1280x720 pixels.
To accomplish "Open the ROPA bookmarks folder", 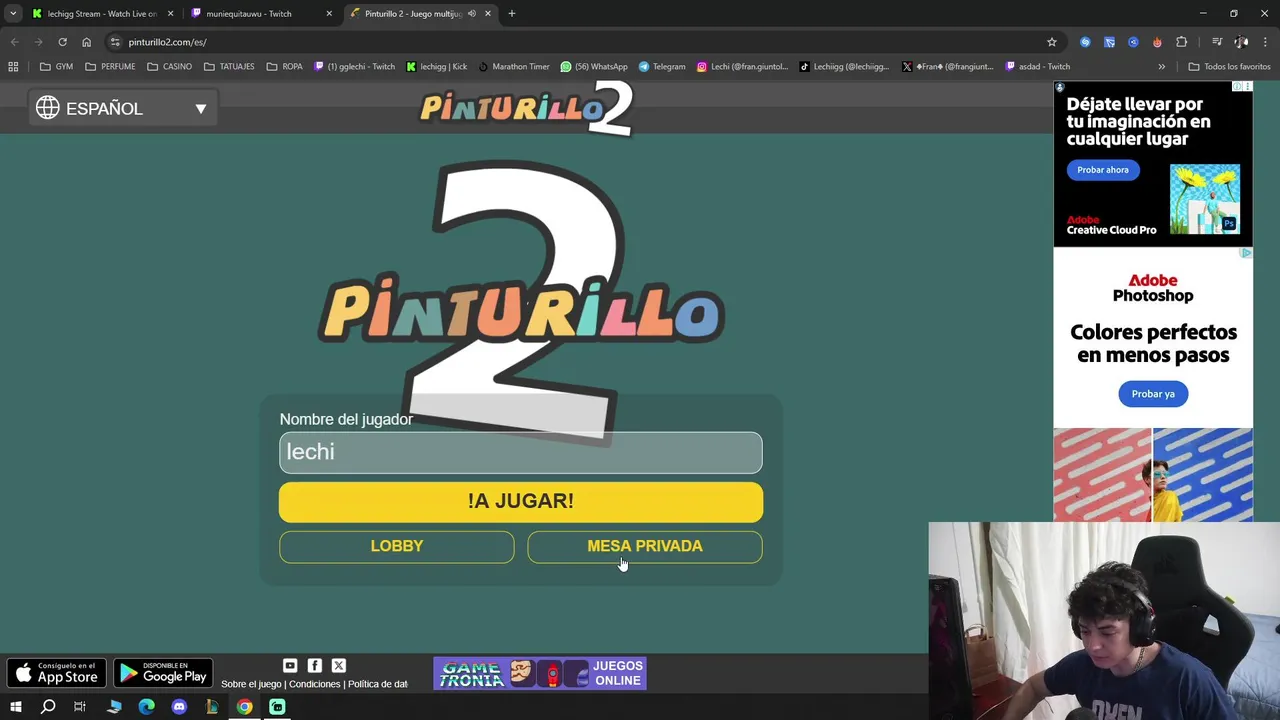I will tap(285, 67).
